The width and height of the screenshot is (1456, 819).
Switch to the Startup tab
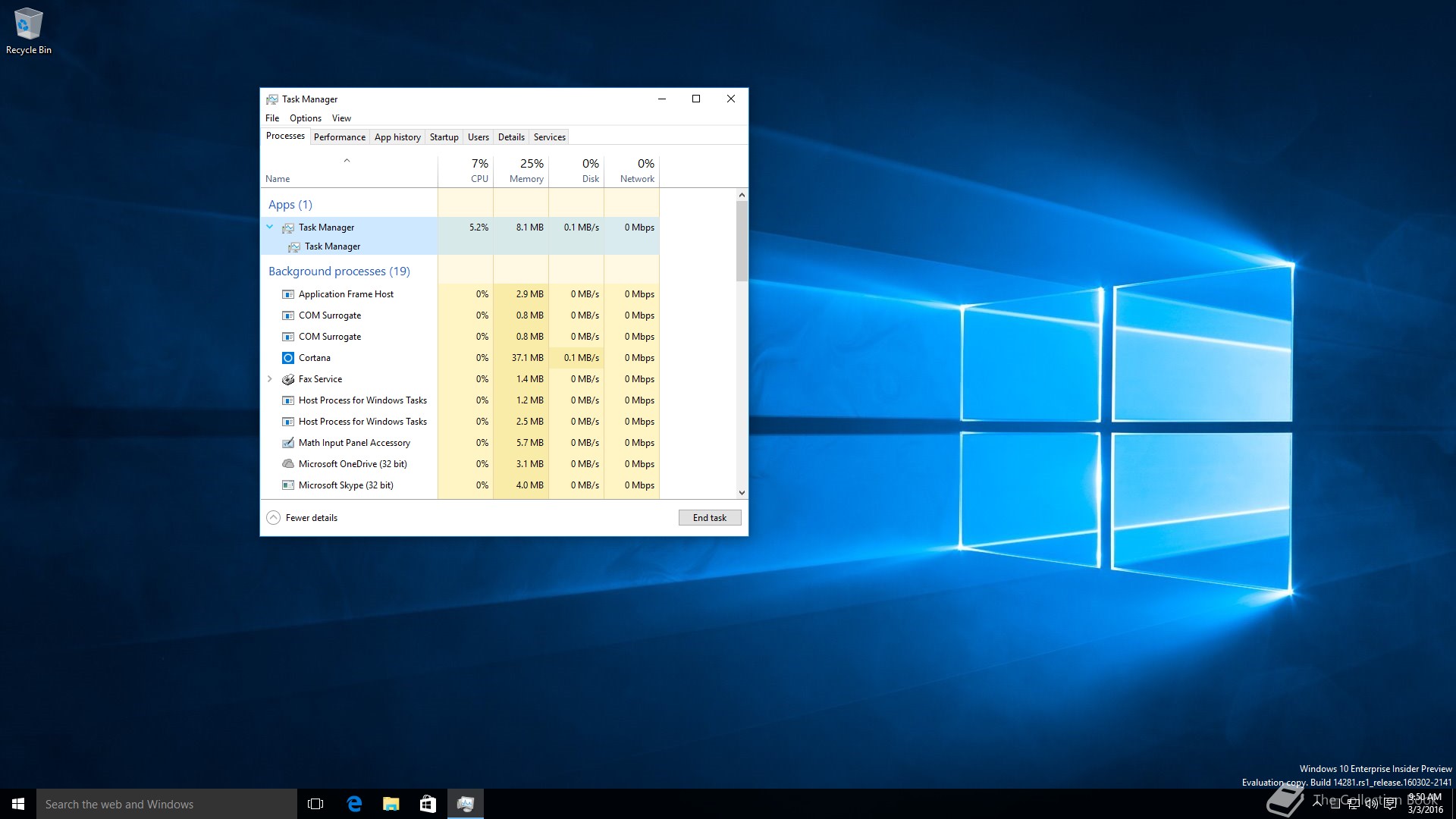[x=444, y=137]
